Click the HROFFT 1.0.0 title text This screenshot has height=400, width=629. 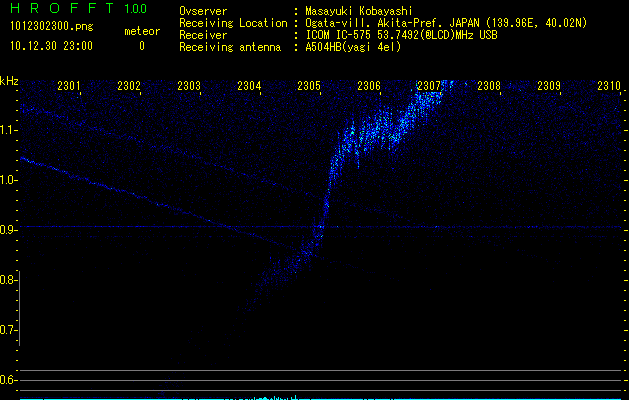(x=79, y=8)
